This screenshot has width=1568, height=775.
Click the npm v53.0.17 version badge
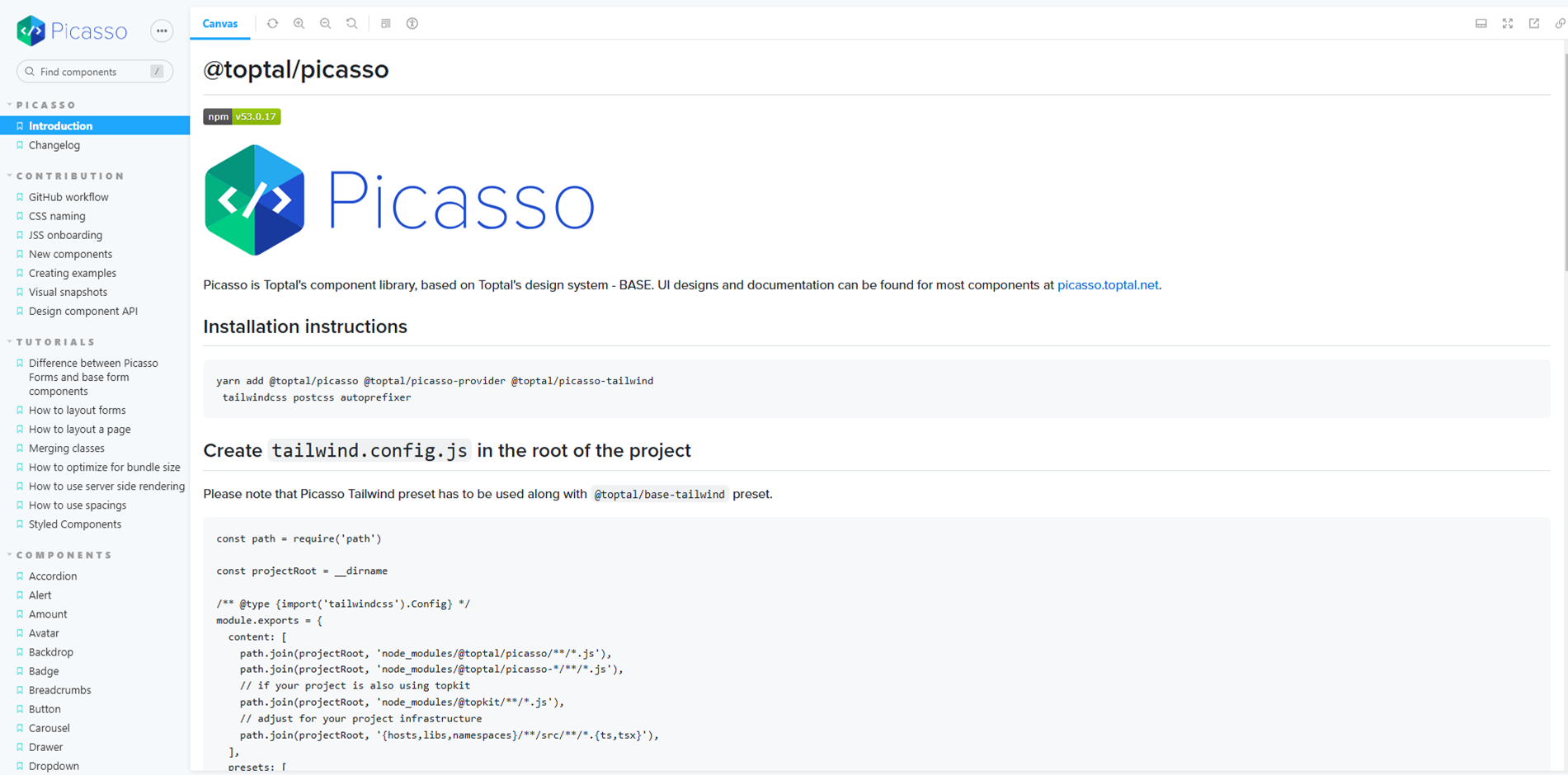click(x=242, y=116)
